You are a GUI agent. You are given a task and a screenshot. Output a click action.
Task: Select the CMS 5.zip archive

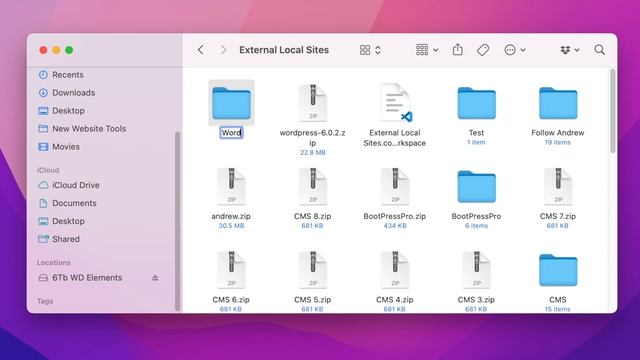[313, 270]
